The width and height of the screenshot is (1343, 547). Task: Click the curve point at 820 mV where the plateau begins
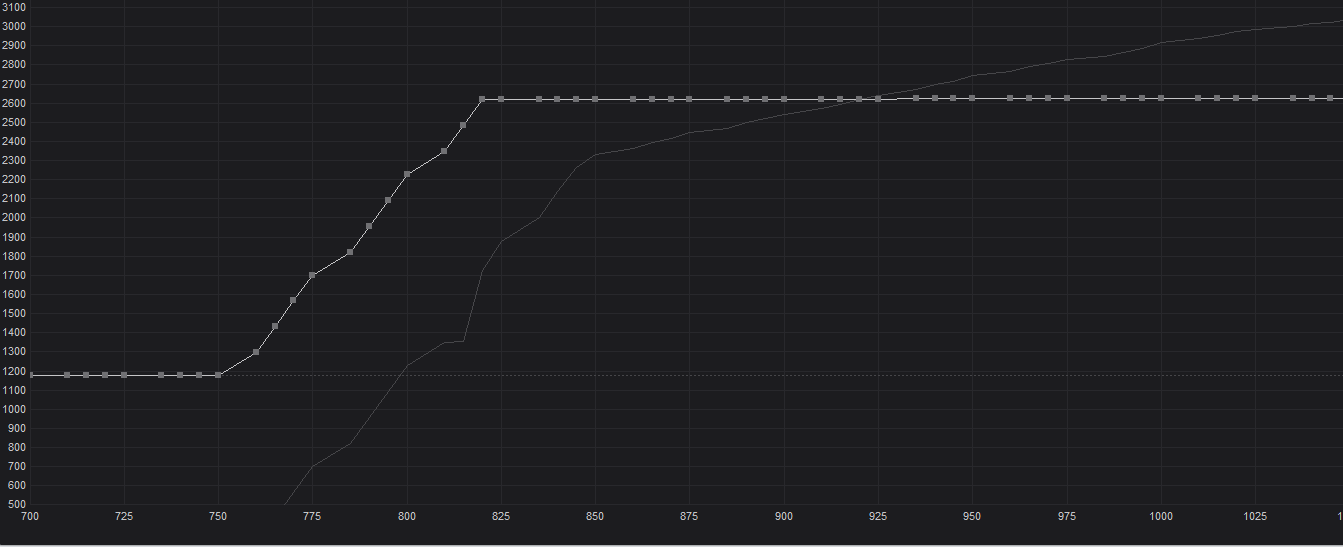pyautogui.click(x=482, y=99)
